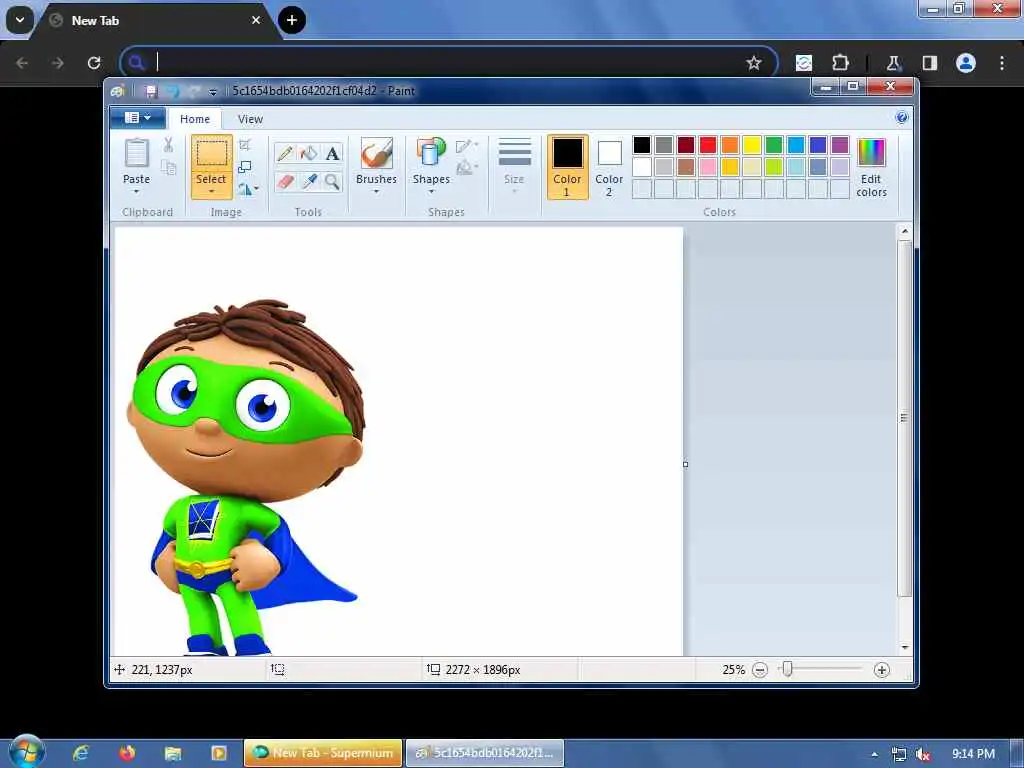
Task: Click the zoom out minus button
Action: (760, 670)
